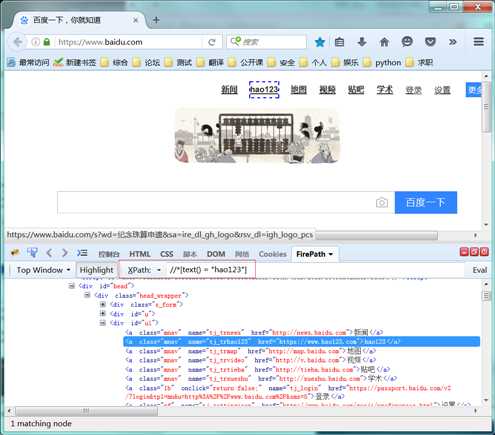
Task: Click the 设置 link on the Baidu page
Action: point(442,90)
